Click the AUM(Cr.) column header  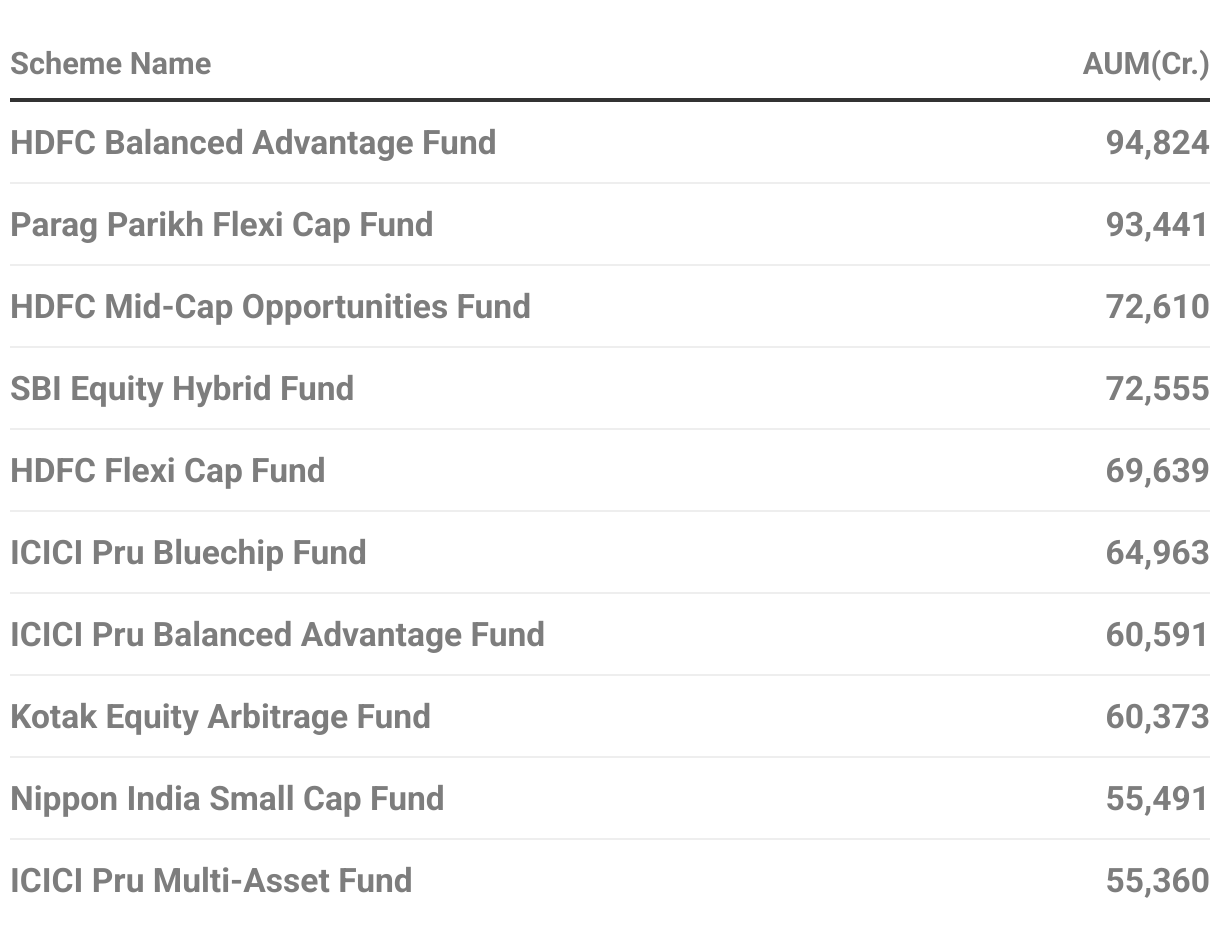pos(1145,64)
